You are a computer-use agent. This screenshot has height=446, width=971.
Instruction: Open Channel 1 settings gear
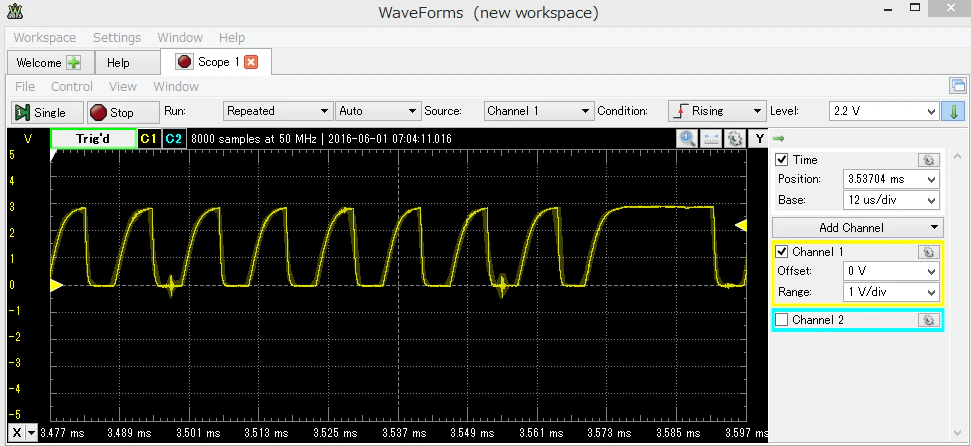928,251
